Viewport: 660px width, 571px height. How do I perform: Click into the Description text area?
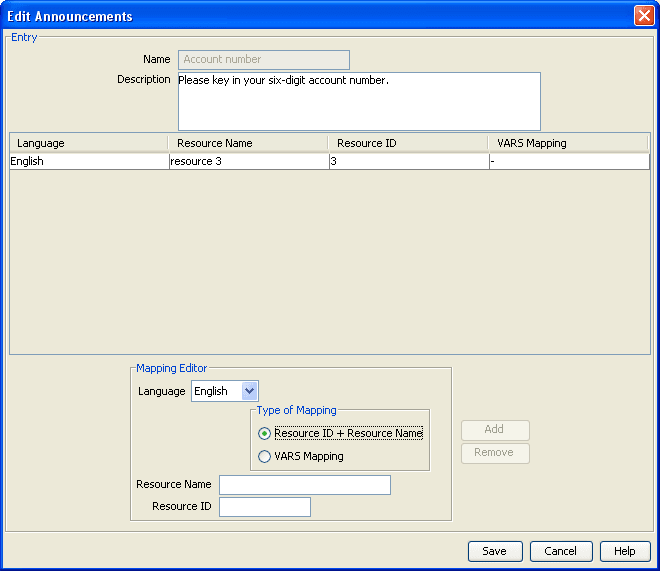[x=359, y=101]
